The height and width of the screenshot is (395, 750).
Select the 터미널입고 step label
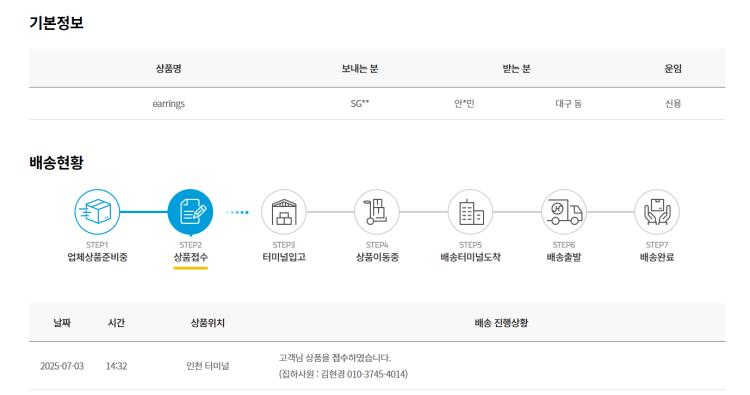[284, 257]
